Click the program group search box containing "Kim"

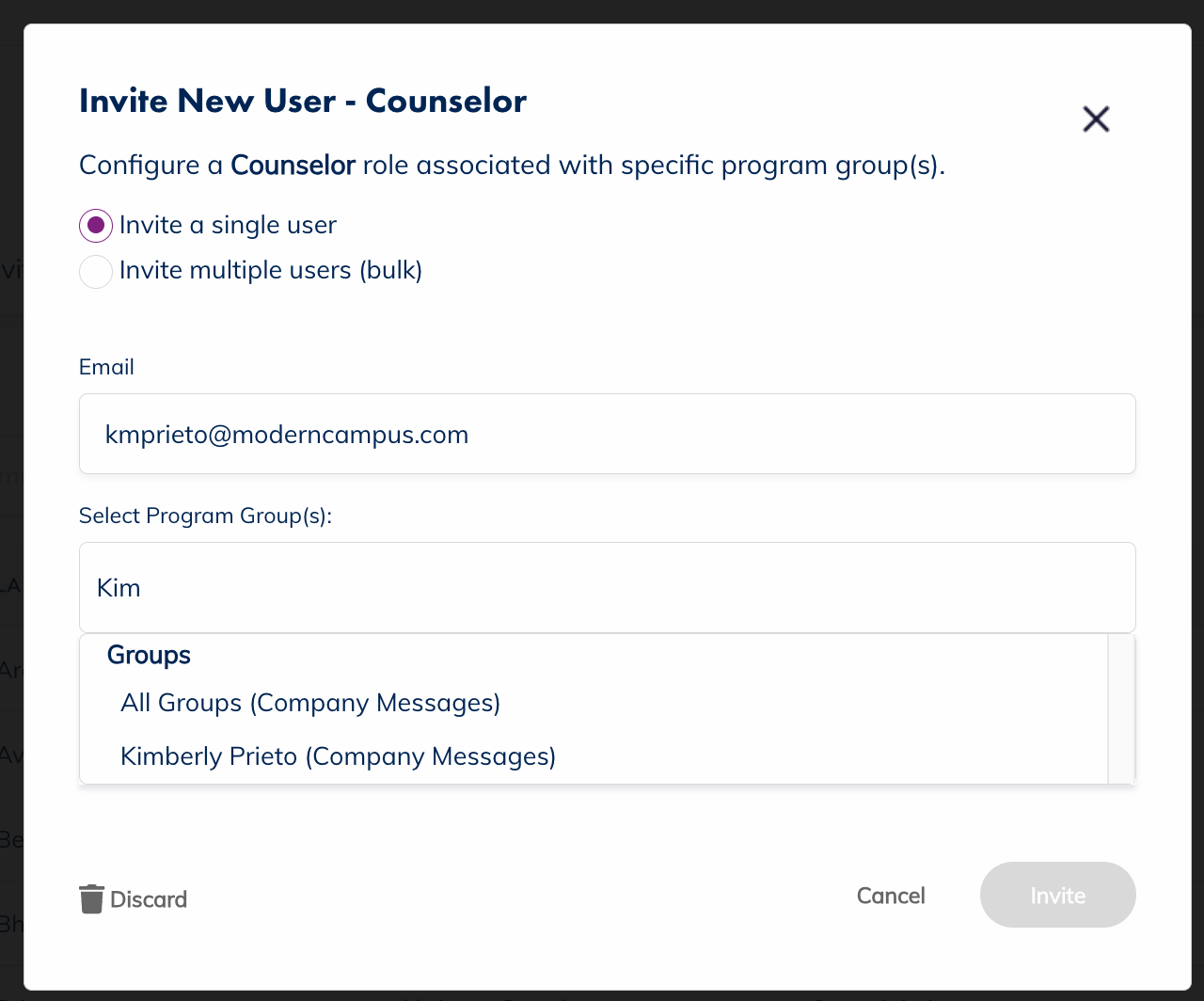coord(608,588)
